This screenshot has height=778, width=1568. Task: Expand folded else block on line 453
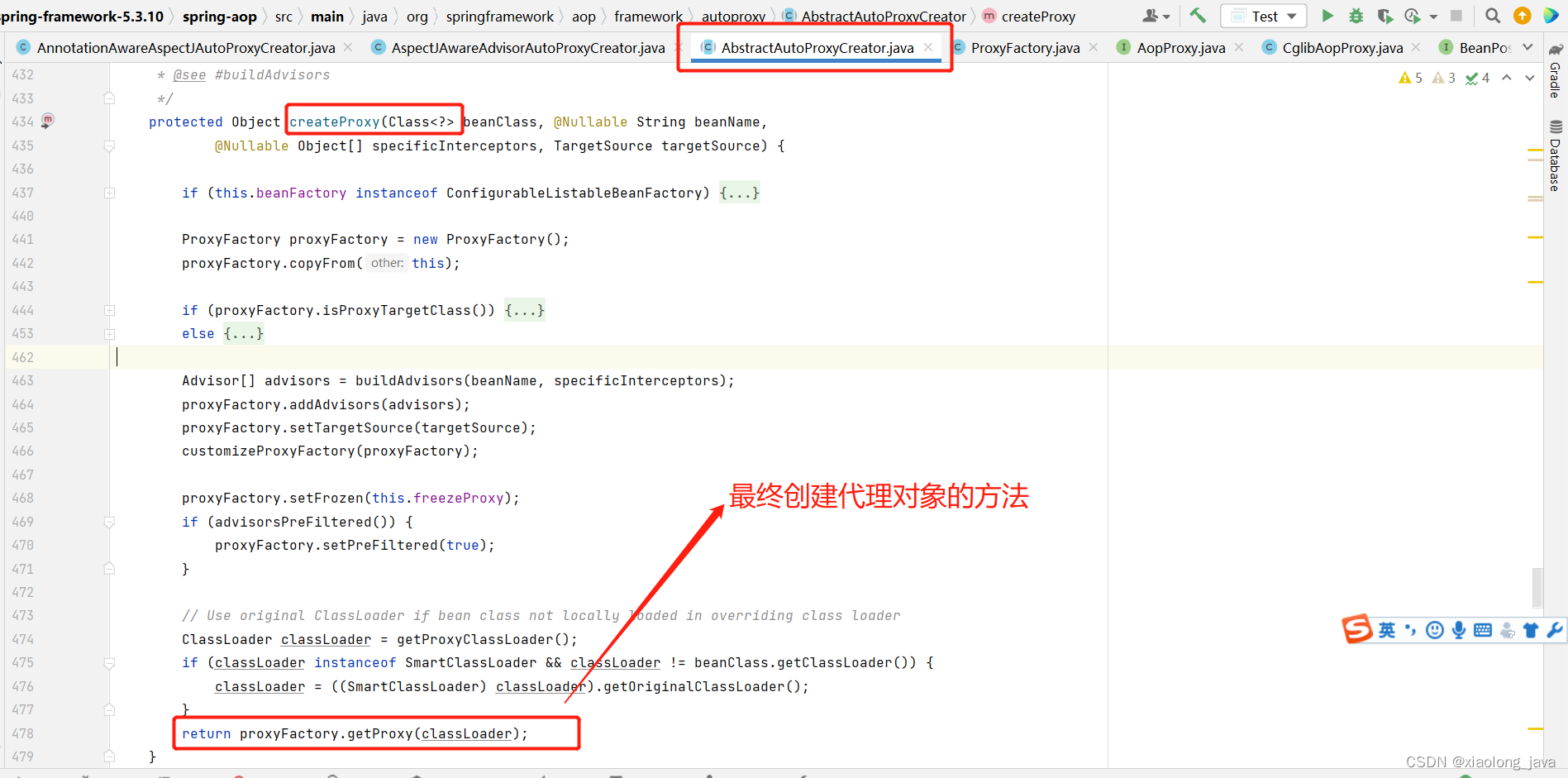(109, 334)
